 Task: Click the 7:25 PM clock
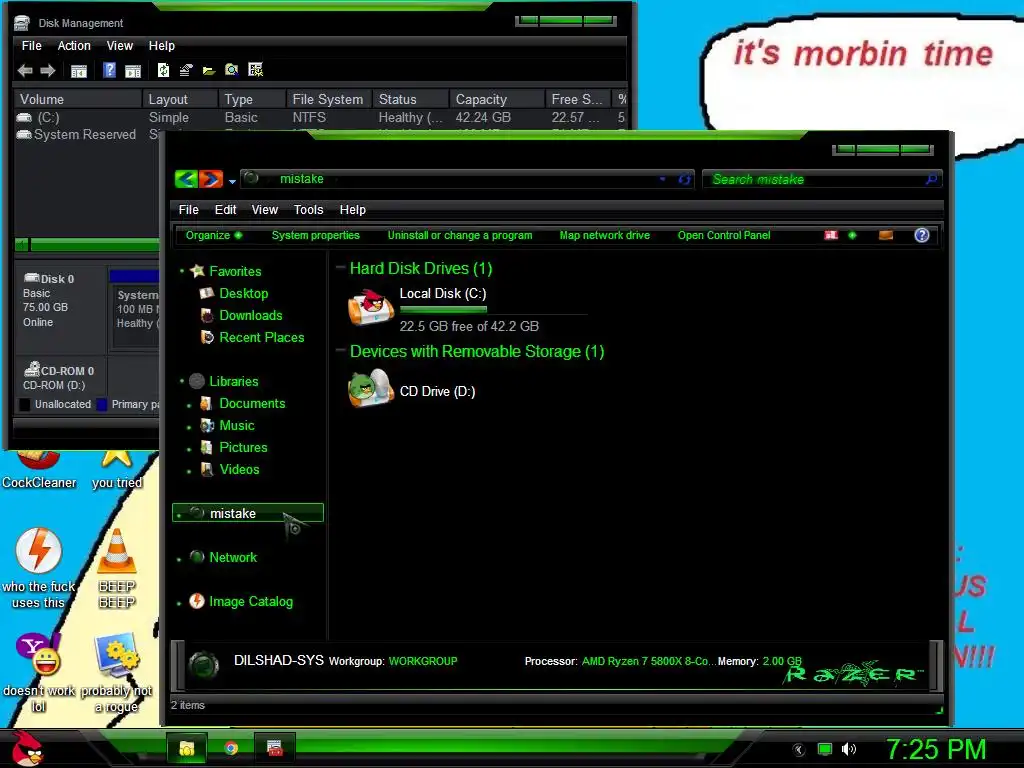(x=935, y=750)
